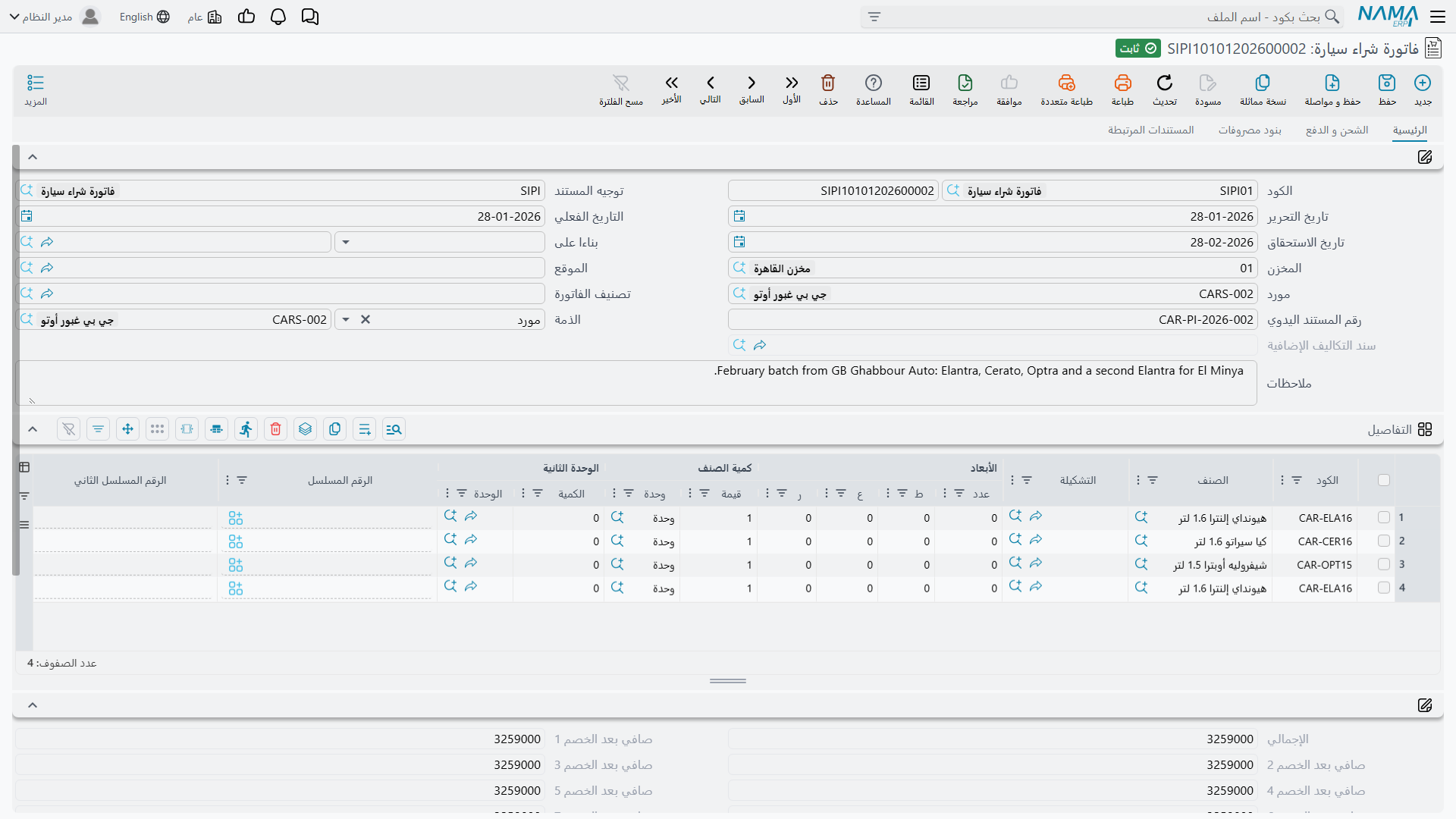Open the الذمة type dropdown arrow

click(x=346, y=320)
